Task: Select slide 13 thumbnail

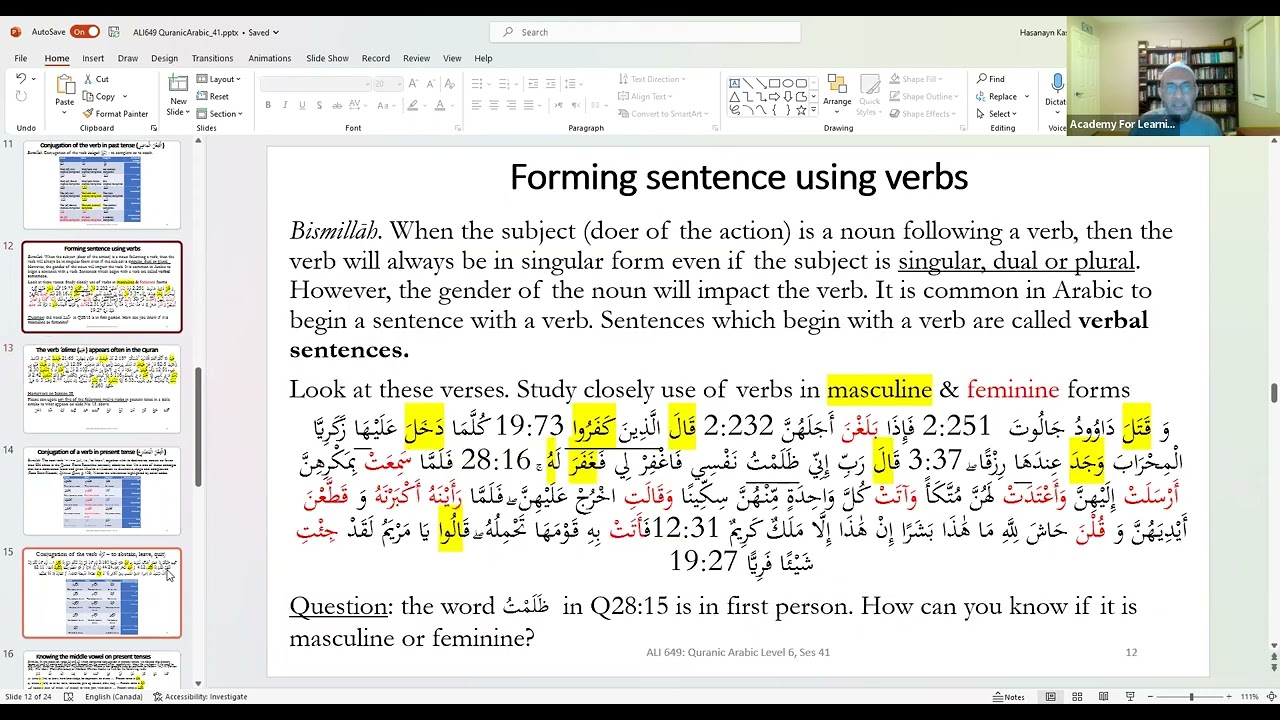Action: point(102,388)
